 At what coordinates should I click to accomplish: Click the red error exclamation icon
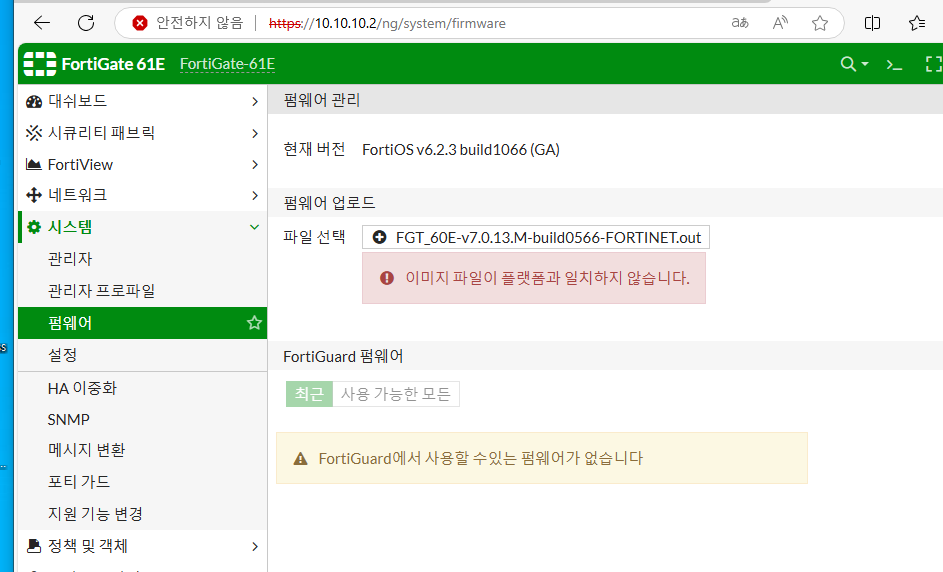[x=387, y=278]
